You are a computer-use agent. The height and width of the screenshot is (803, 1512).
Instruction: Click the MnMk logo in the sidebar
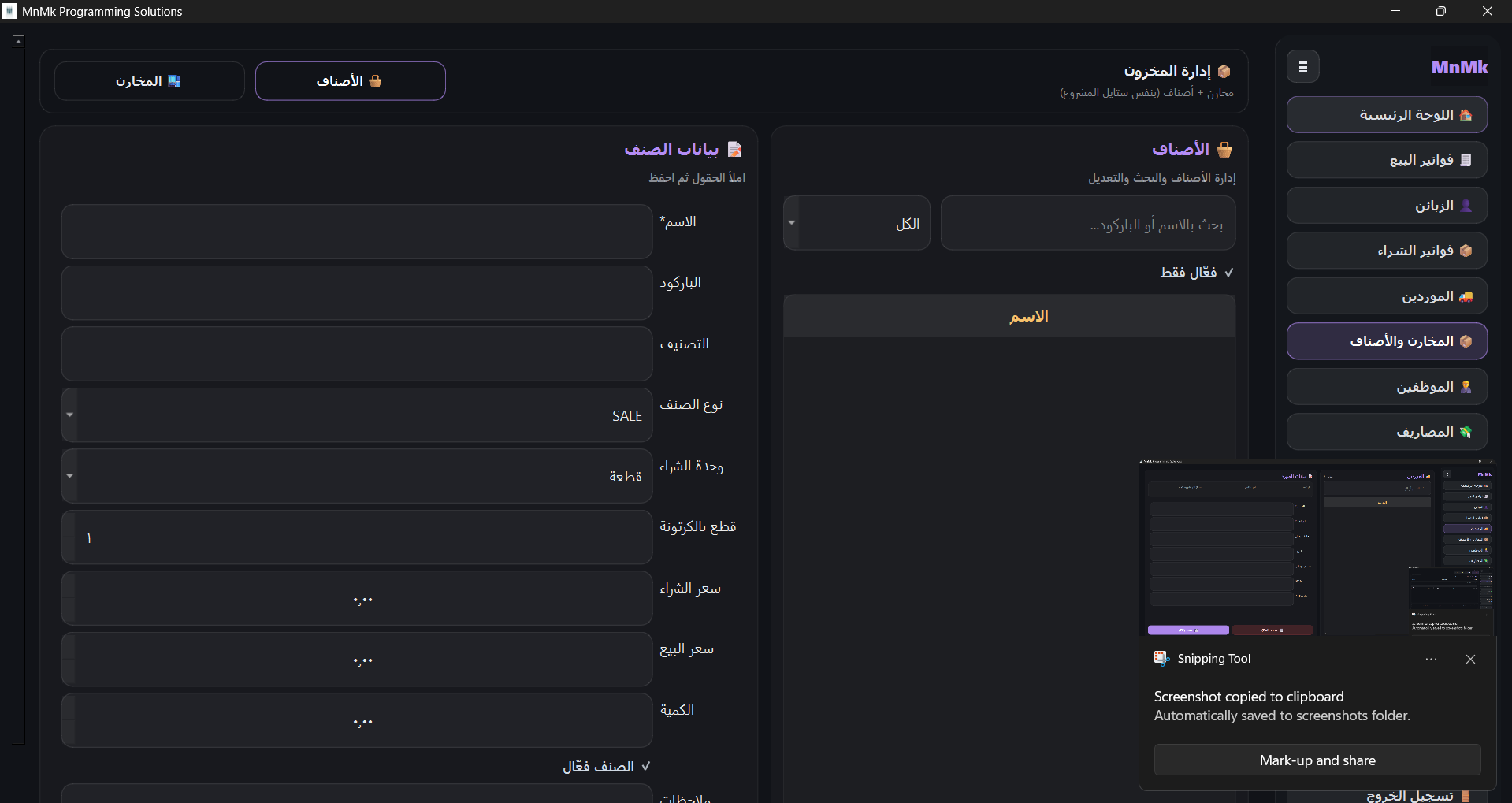click(x=1459, y=67)
